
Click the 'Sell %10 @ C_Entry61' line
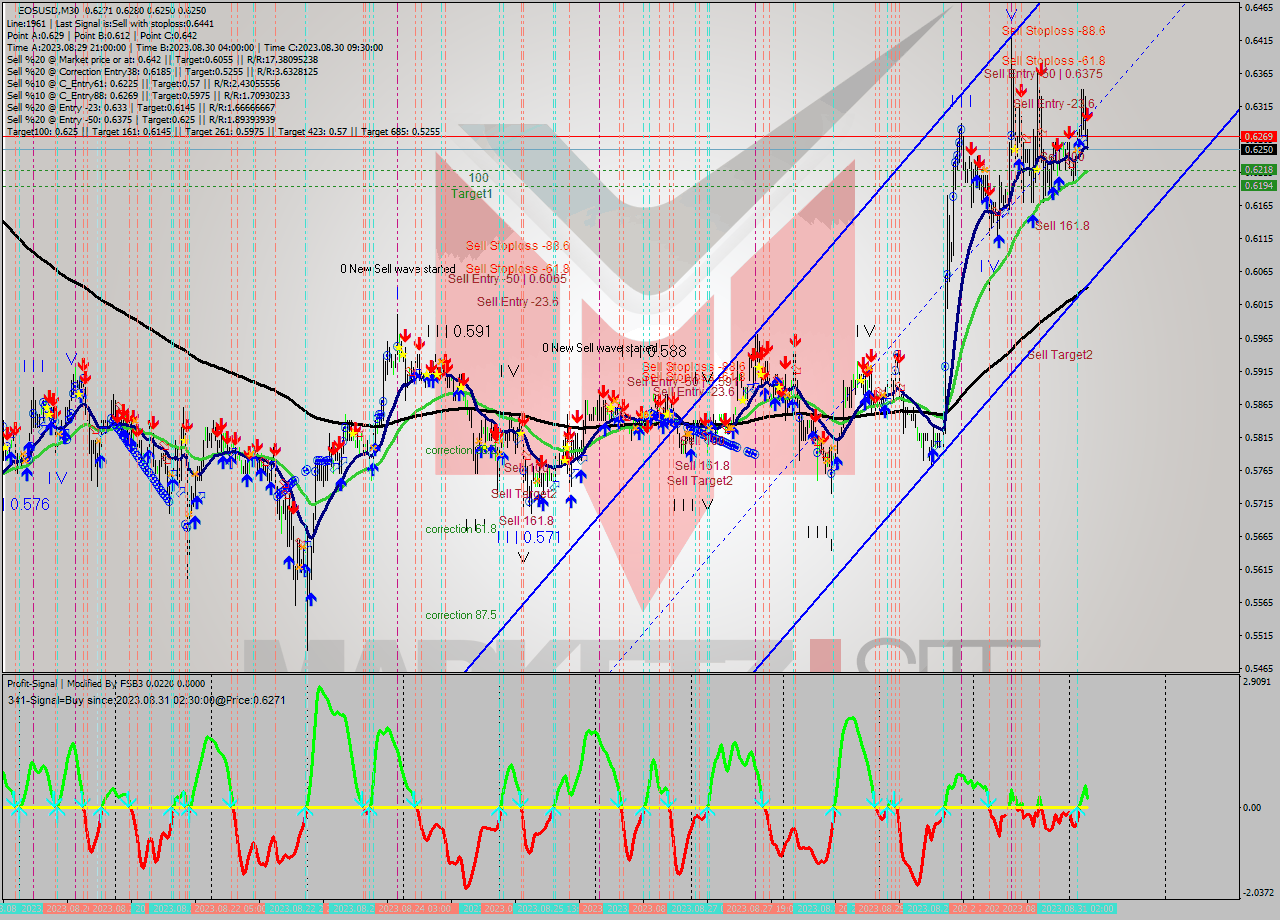144,84
